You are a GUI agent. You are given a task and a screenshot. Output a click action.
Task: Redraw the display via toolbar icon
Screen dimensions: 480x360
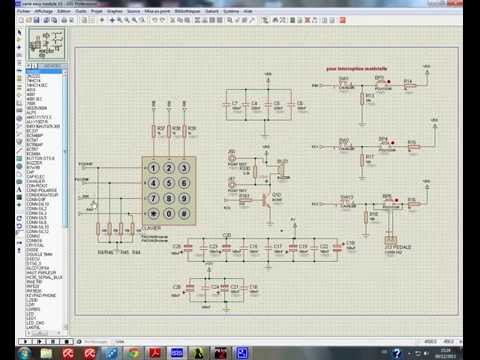point(83,20)
